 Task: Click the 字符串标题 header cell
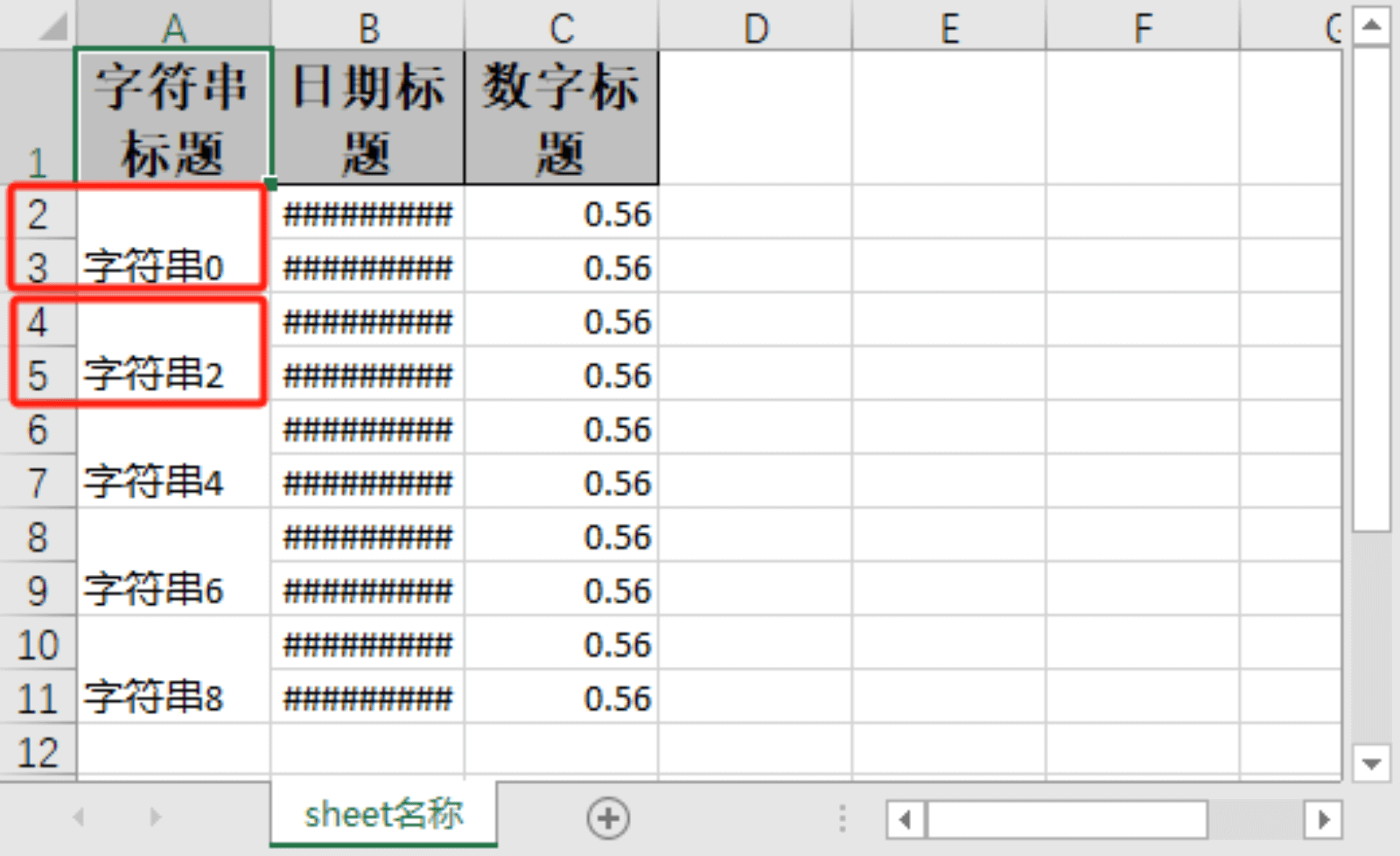(x=173, y=118)
